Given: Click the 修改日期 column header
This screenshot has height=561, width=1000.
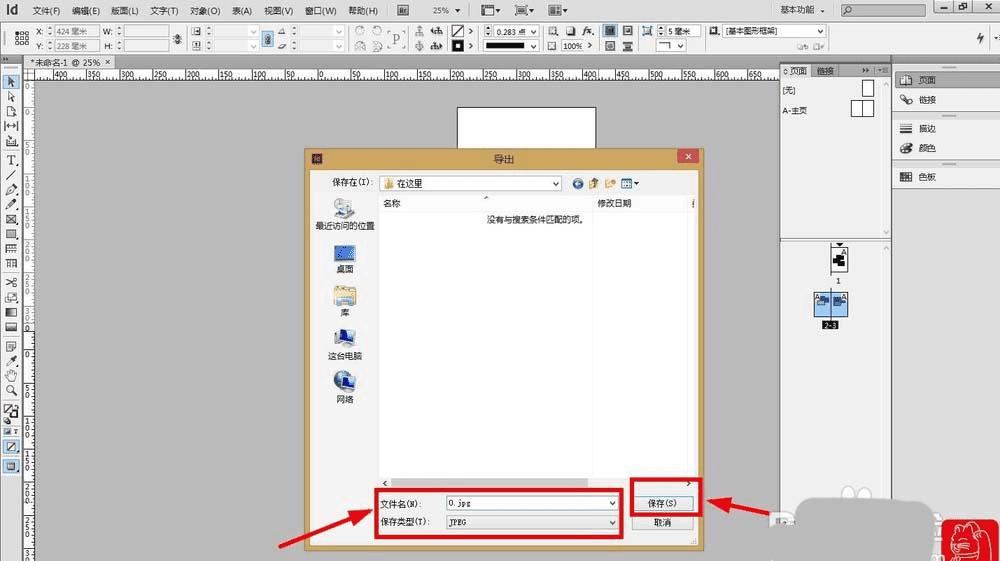Looking at the screenshot, I should [x=643, y=203].
